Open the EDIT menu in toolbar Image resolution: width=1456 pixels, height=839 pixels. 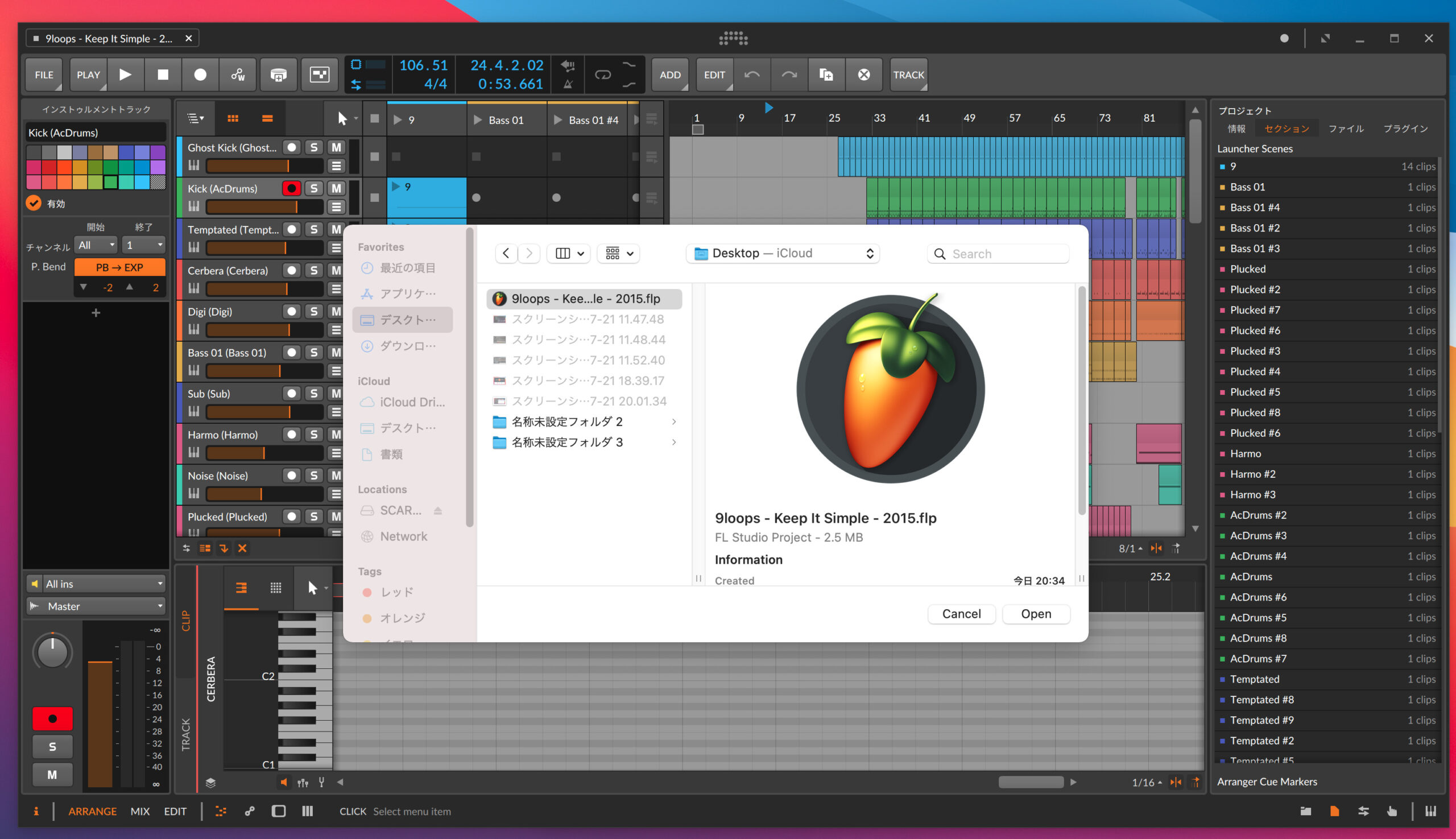click(714, 75)
